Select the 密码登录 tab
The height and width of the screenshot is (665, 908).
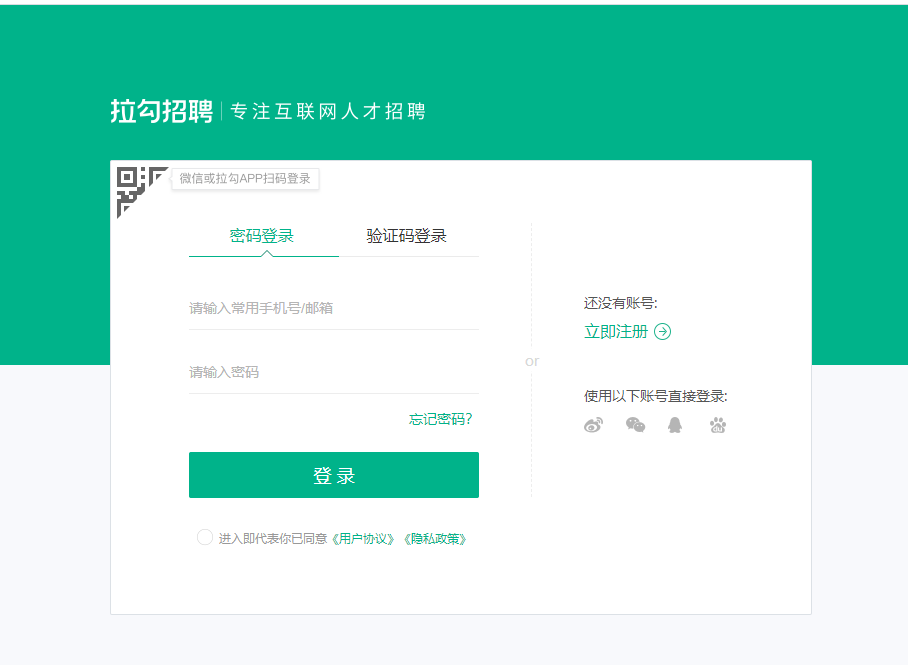(x=262, y=236)
